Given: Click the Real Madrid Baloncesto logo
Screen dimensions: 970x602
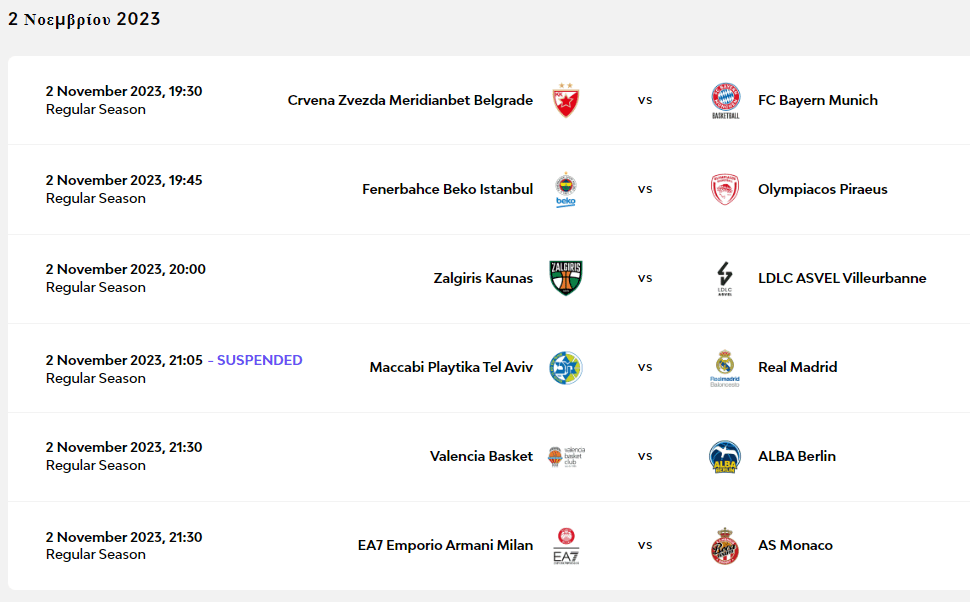Looking at the screenshot, I should (x=725, y=367).
